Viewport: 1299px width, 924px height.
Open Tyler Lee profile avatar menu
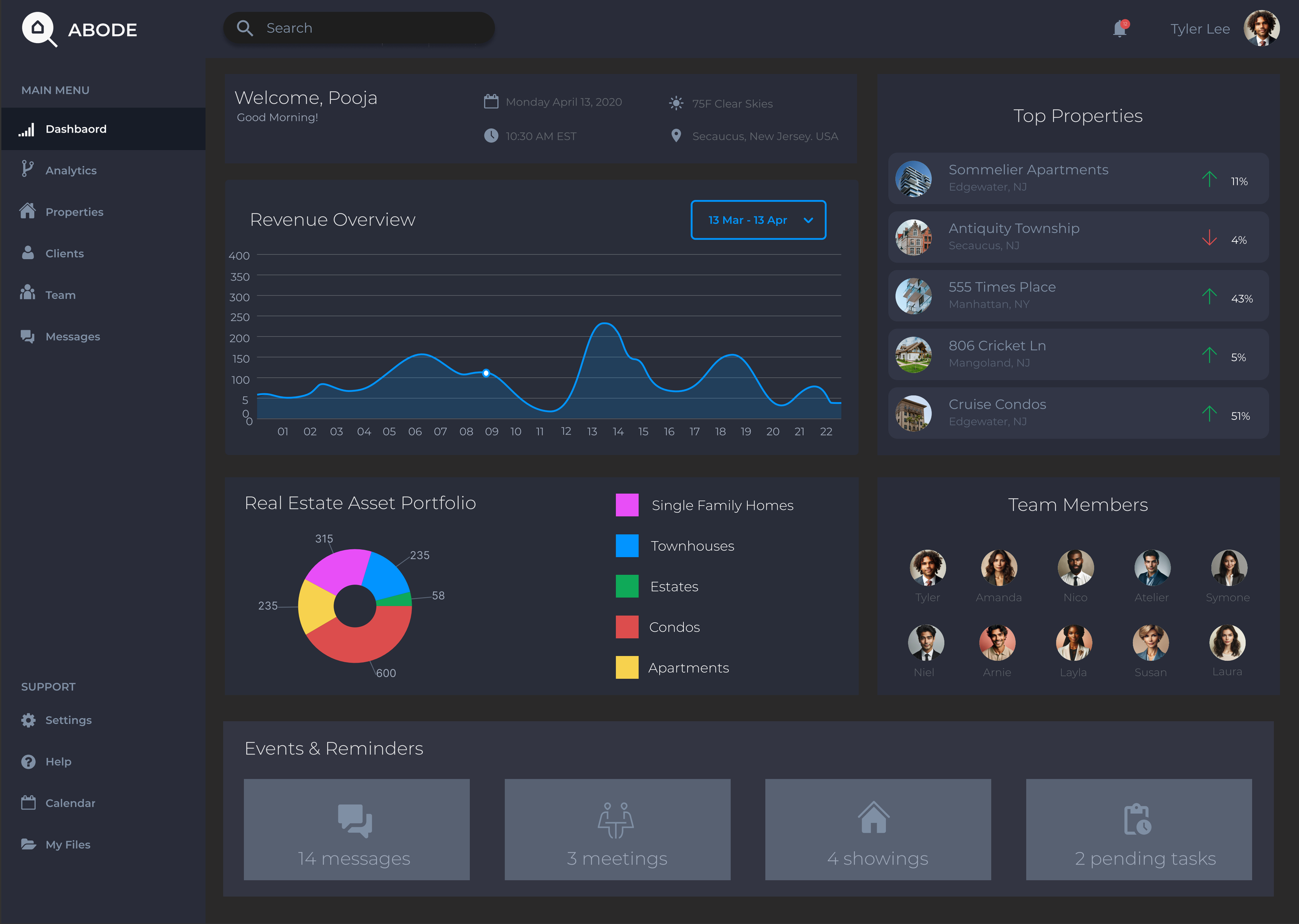point(1261,29)
